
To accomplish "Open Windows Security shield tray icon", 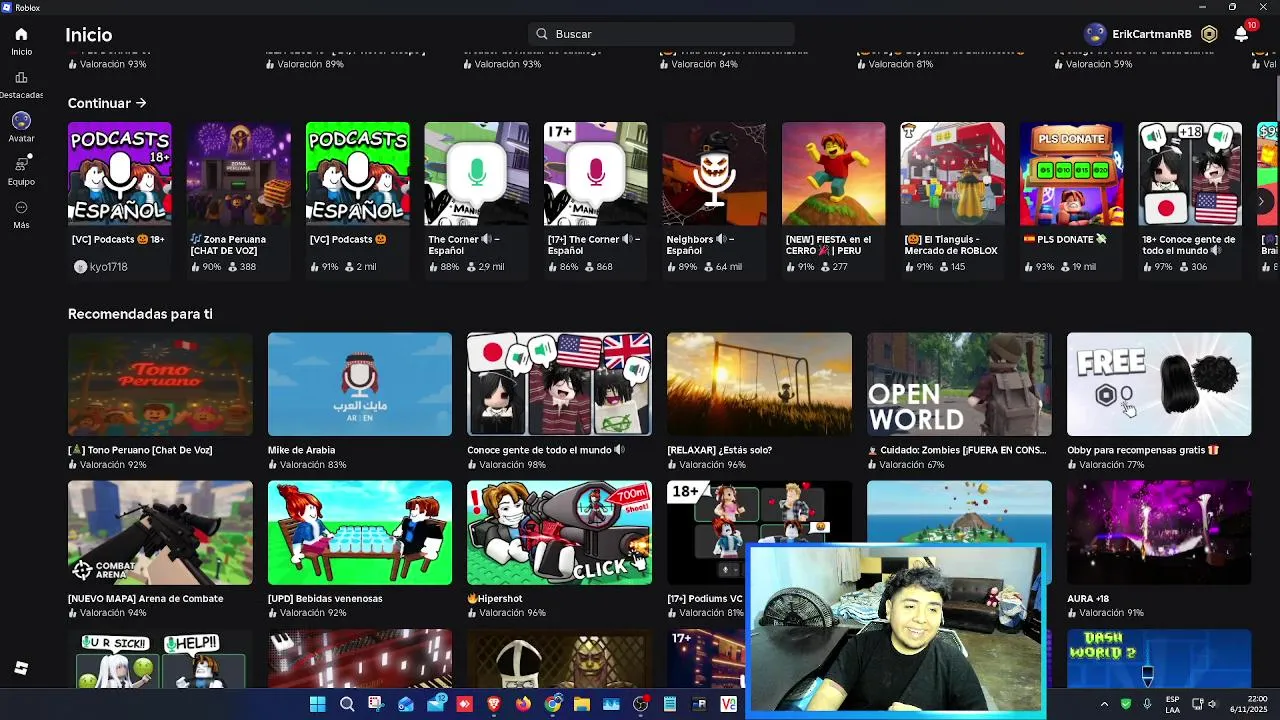I will click(1126, 704).
